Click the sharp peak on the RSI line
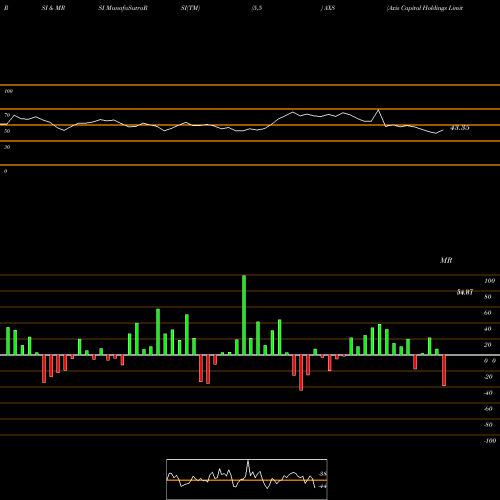This screenshot has height=500, width=500. tap(378, 110)
